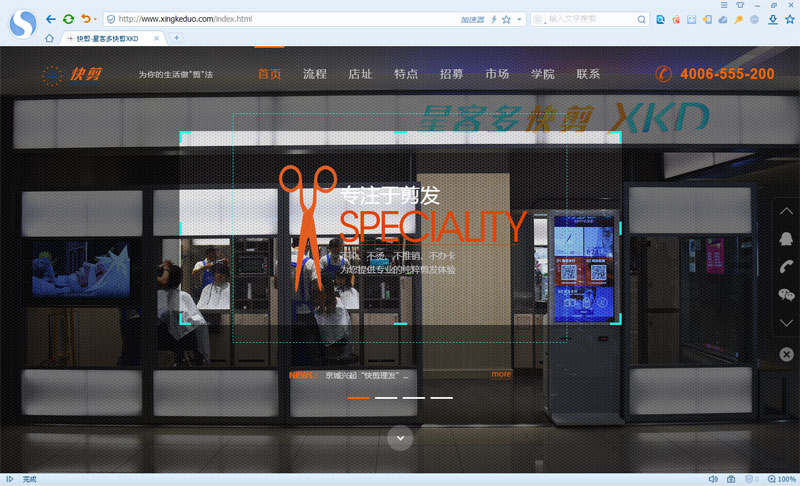Click the side panel down chevron

(786, 323)
